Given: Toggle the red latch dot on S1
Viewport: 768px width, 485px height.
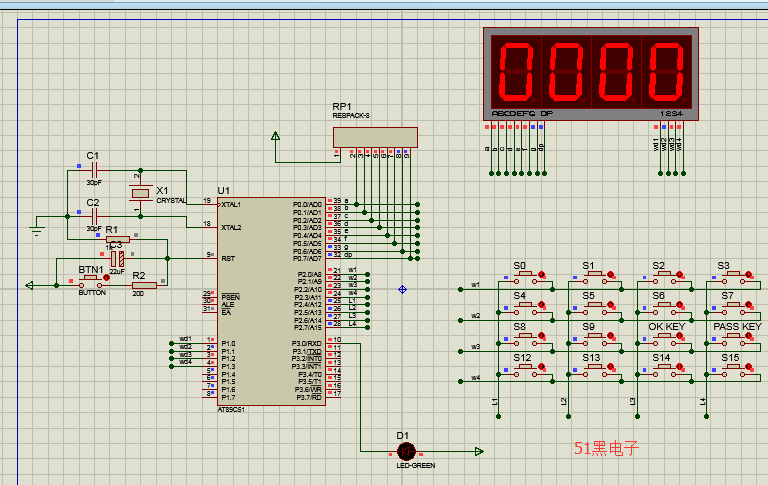Looking at the screenshot, I should point(610,274).
